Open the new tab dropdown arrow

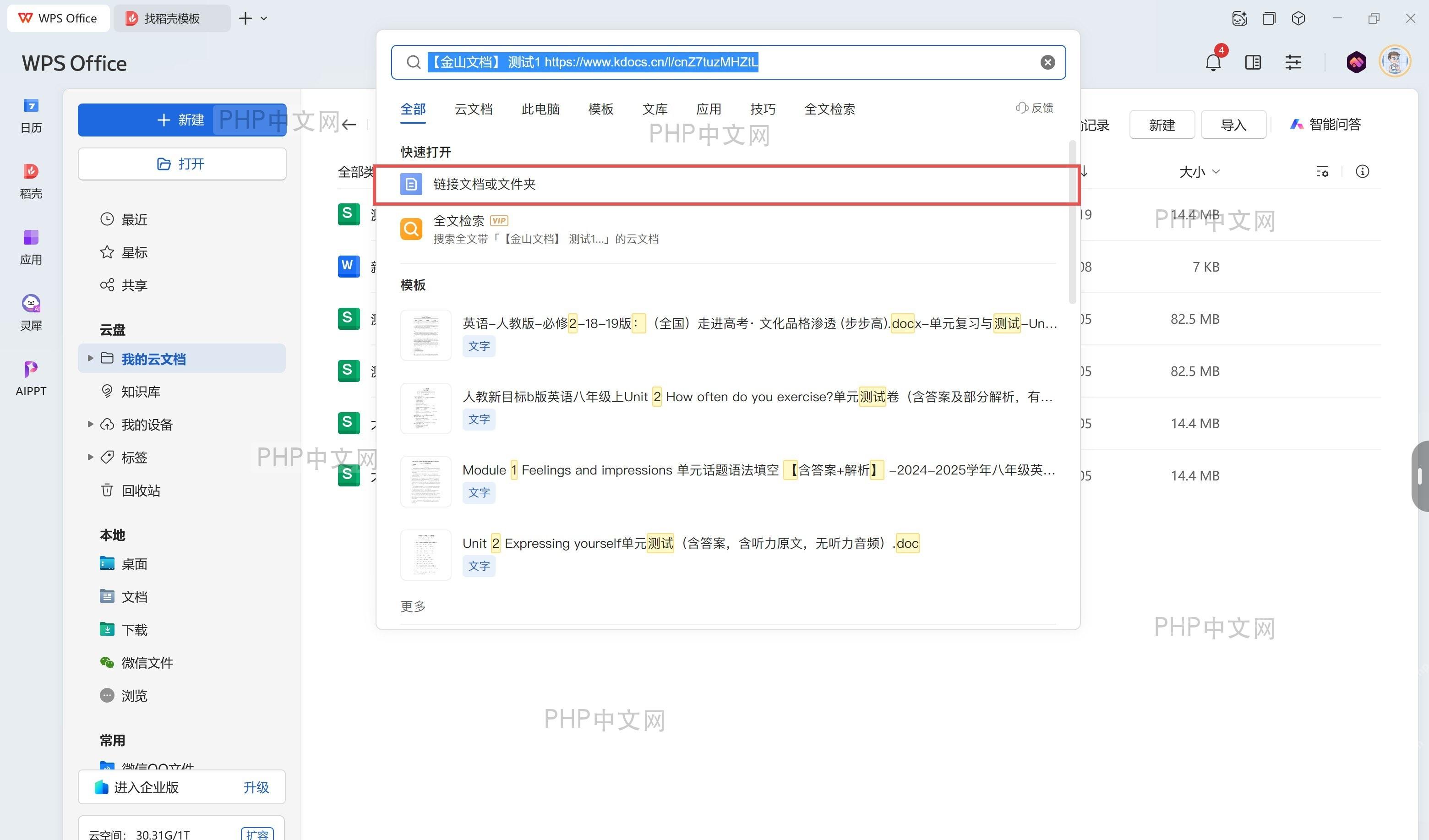[264, 19]
